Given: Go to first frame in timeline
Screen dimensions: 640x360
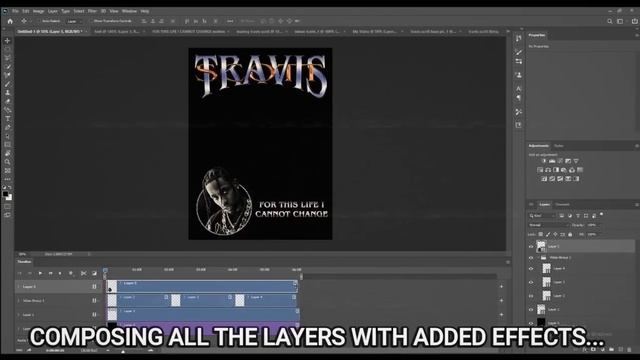Looking at the screenshot, I should pos(19,273).
